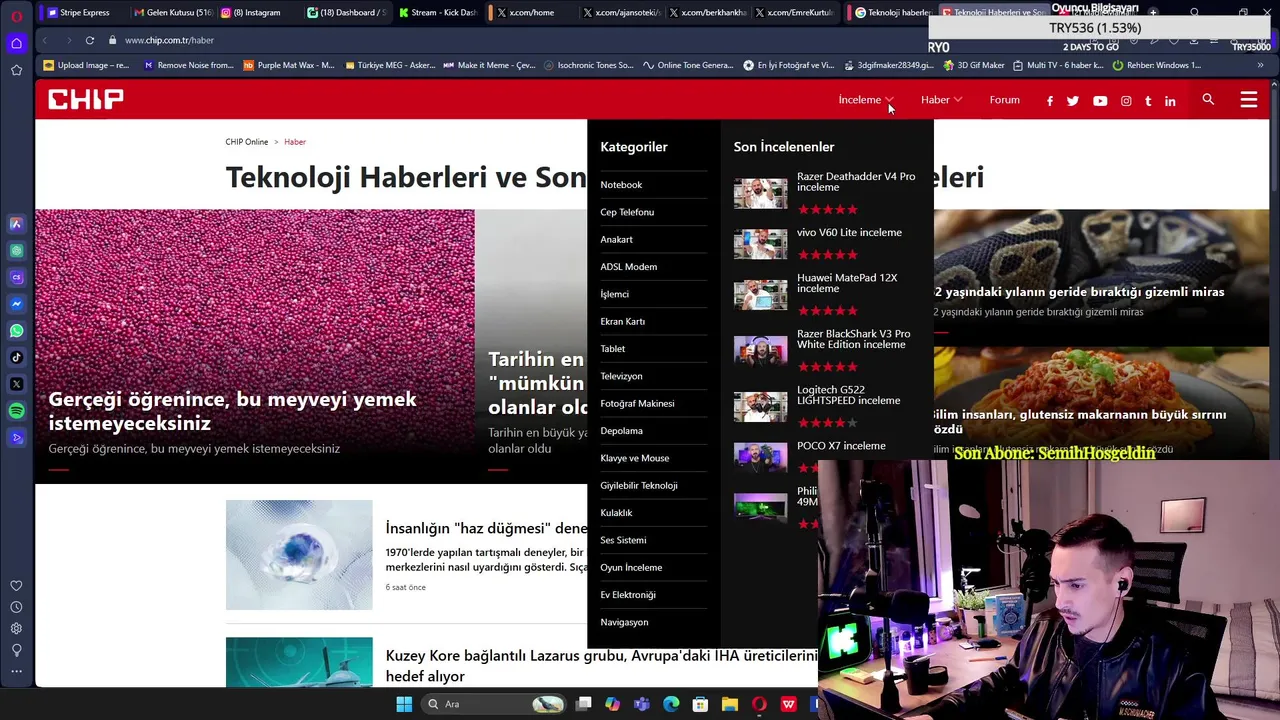This screenshot has height=720, width=1280.
Task: Open CHIP's Tumblr icon
Action: click(1148, 101)
